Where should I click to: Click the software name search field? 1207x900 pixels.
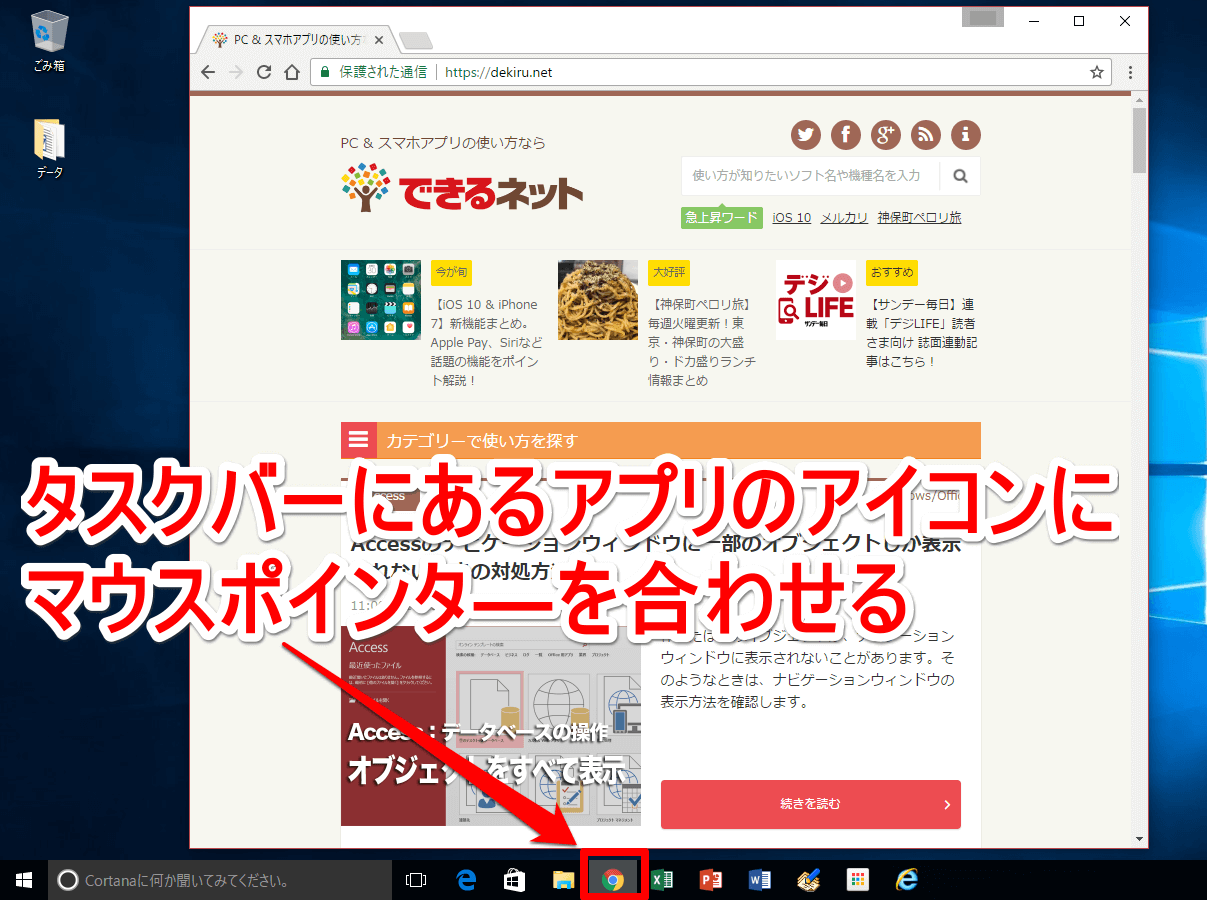[810, 176]
